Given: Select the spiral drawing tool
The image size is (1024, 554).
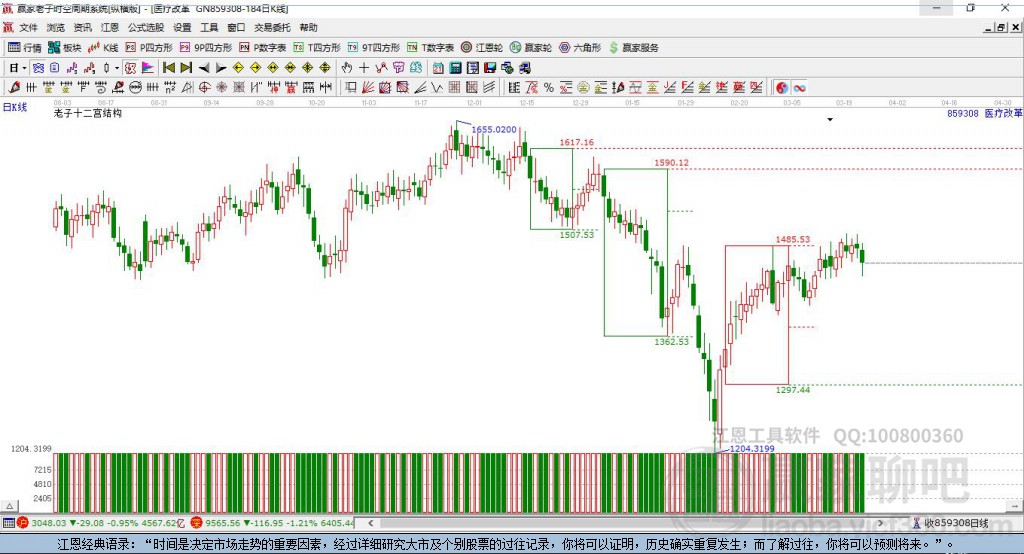Looking at the screenshot, I should 101,88.
